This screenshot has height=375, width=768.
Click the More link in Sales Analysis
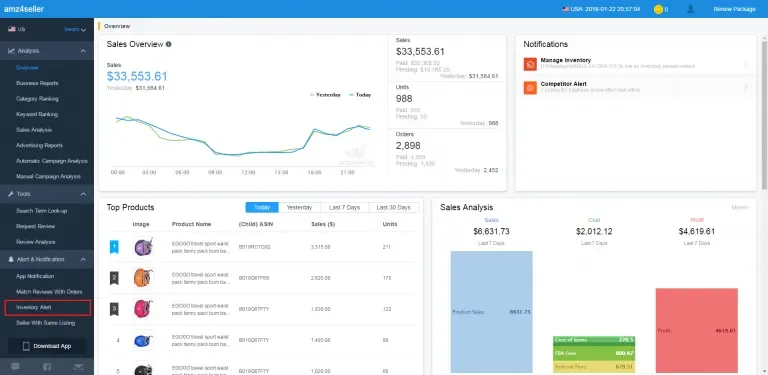point(740,208)
